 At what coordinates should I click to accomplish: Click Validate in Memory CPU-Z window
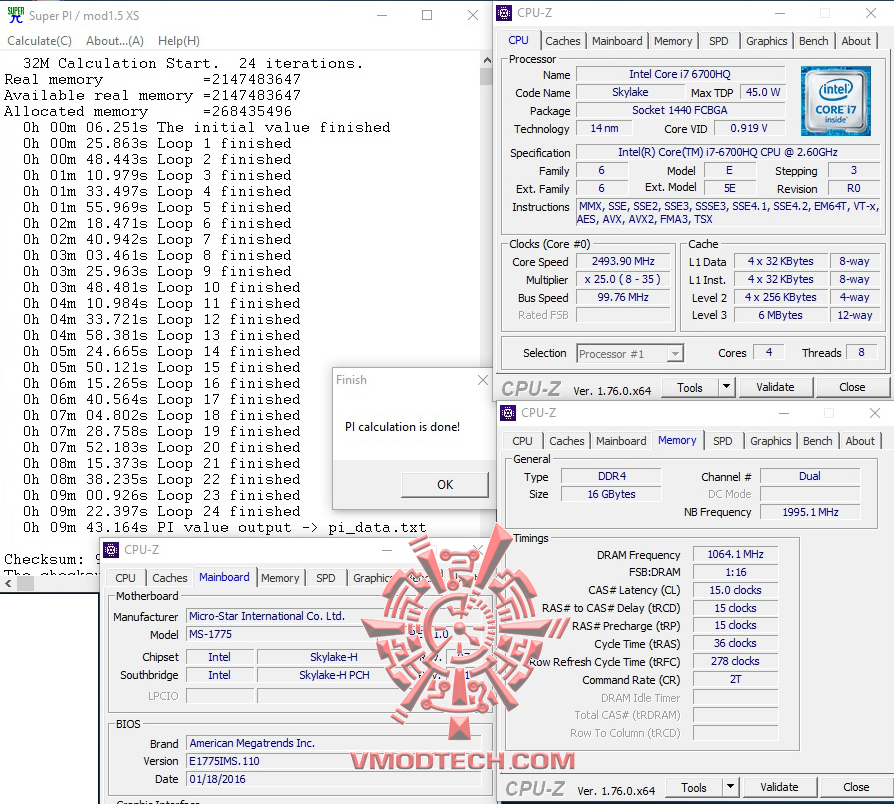click(779, 788)
